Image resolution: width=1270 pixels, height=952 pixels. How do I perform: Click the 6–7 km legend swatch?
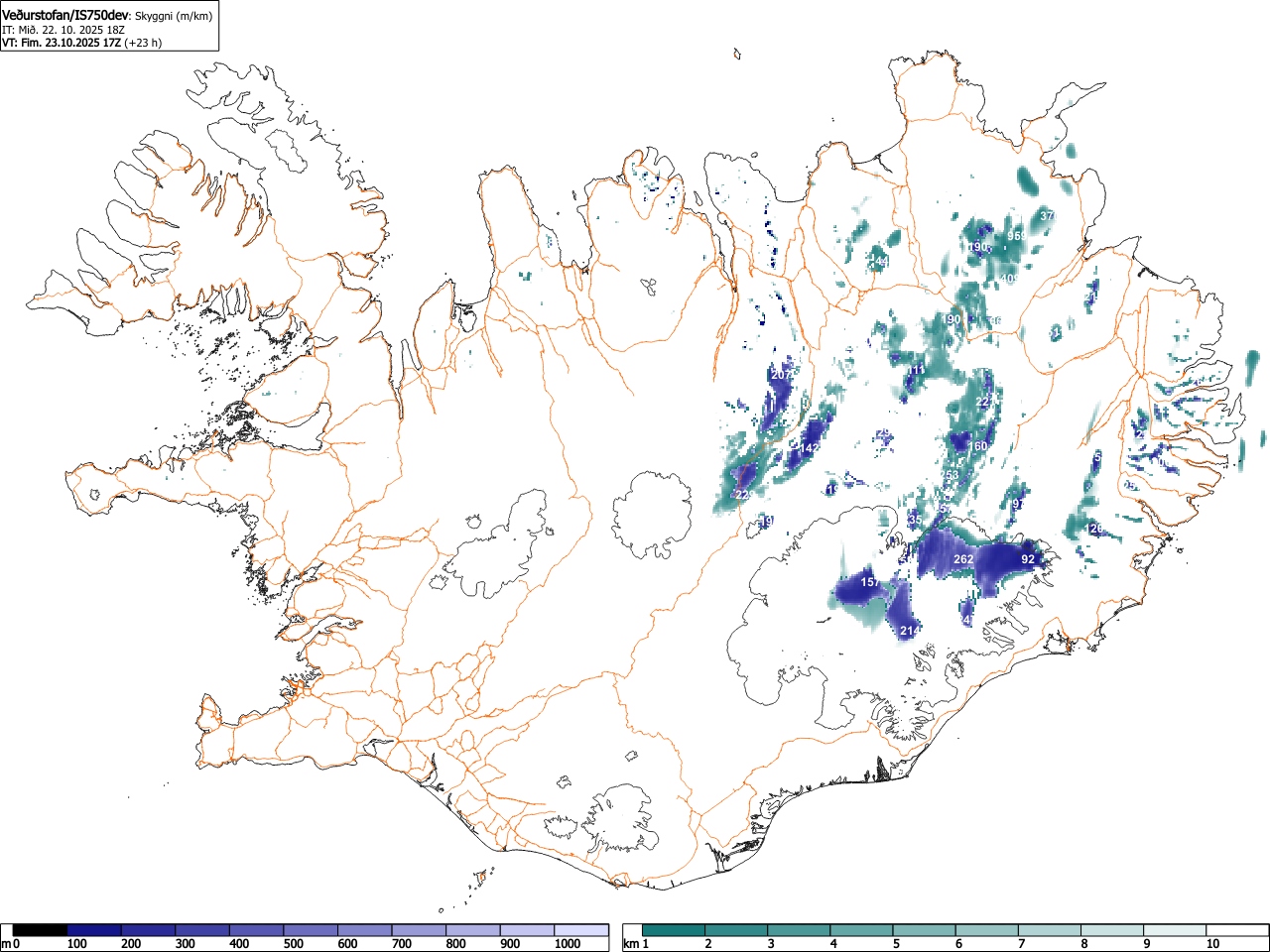986,930
